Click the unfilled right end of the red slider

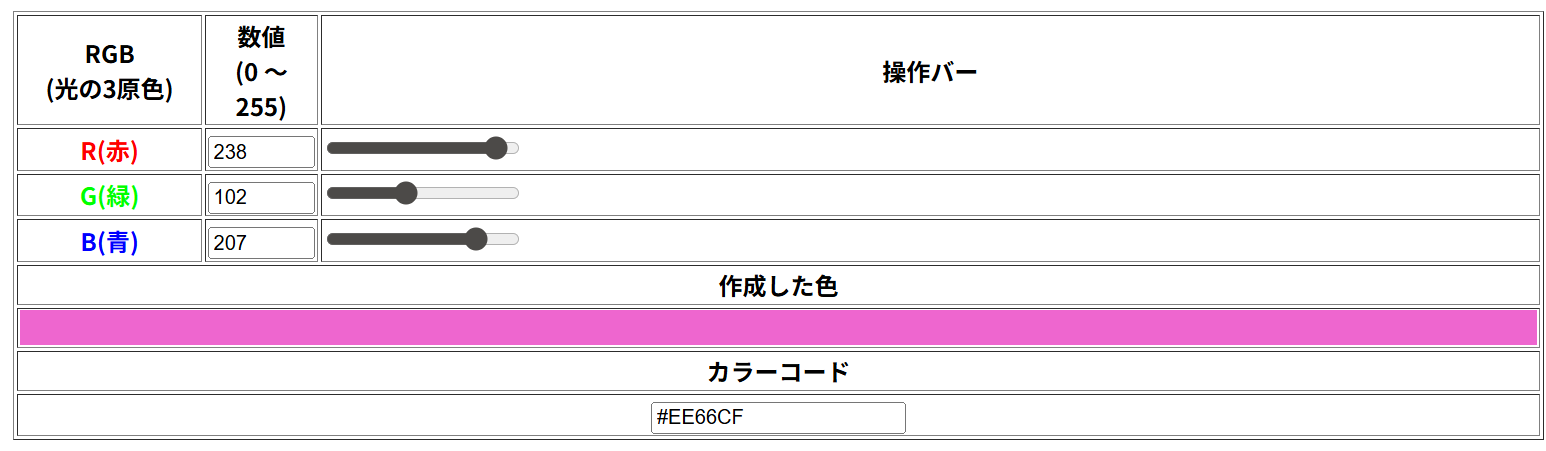[x=513, y=149]
